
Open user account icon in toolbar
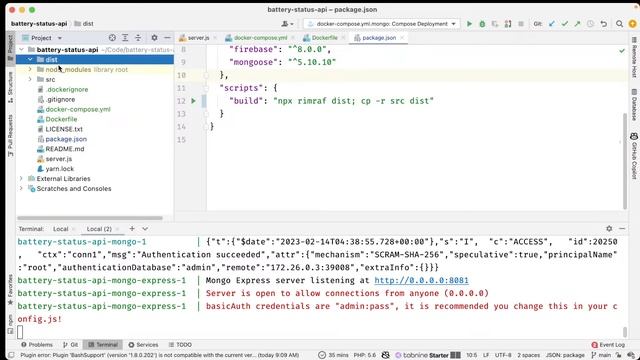[287, 24]
